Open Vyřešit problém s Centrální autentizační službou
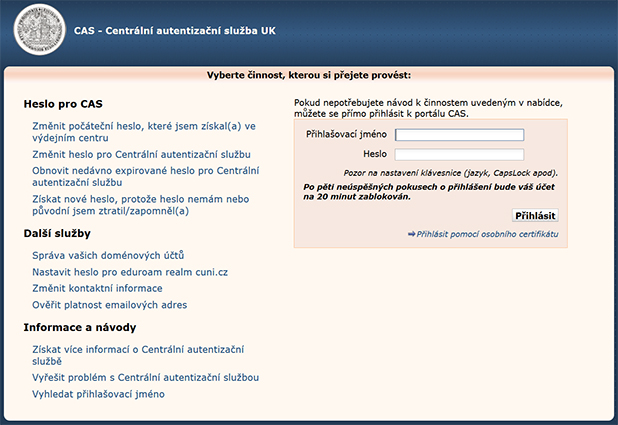Image resolution: width=618 pixels, height=425 pixels. coord(145,378)
